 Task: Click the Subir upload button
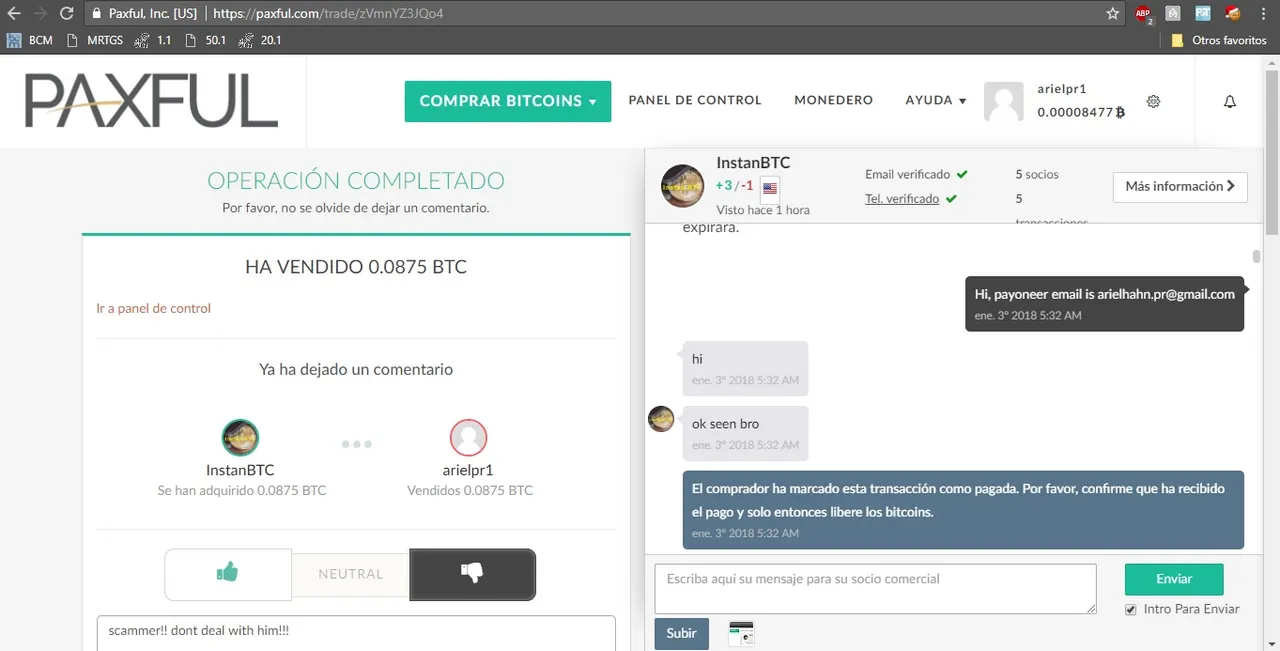coord(682,634)
